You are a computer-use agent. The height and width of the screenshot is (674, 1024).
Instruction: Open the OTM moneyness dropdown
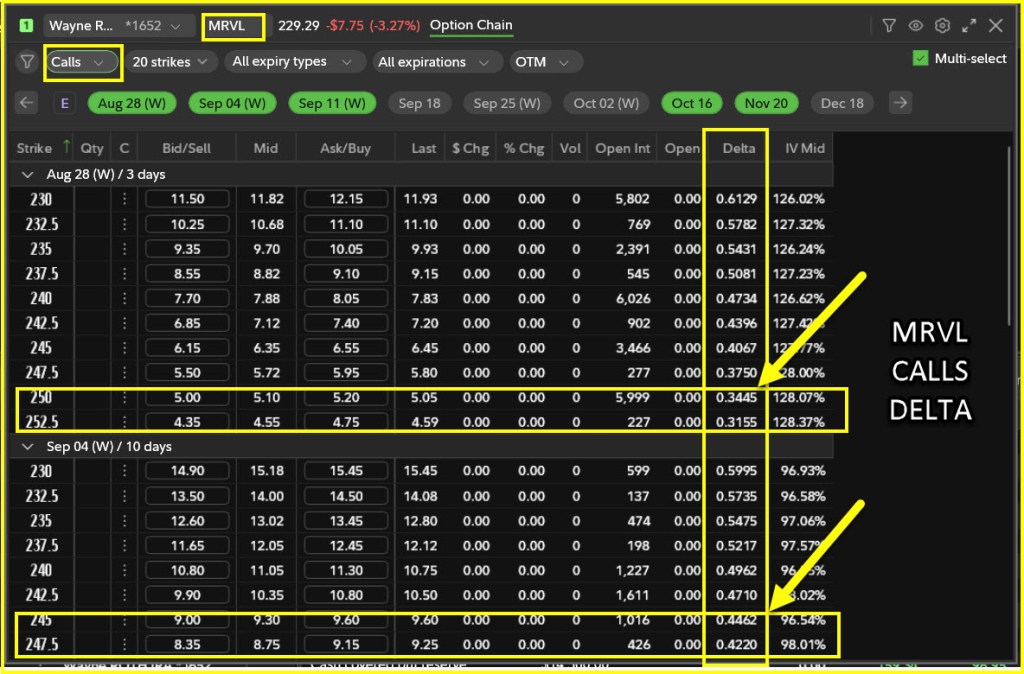[x=546, y=62]
